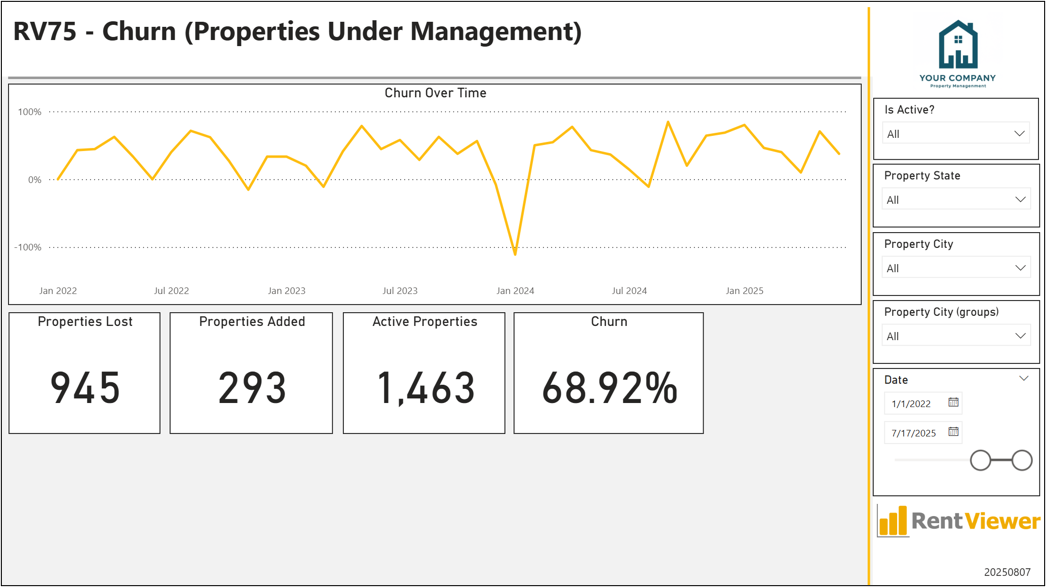Click the Jan 2024 dip on churn line
This screenshot has width=1046, height=587.
[x=515, y=253]
